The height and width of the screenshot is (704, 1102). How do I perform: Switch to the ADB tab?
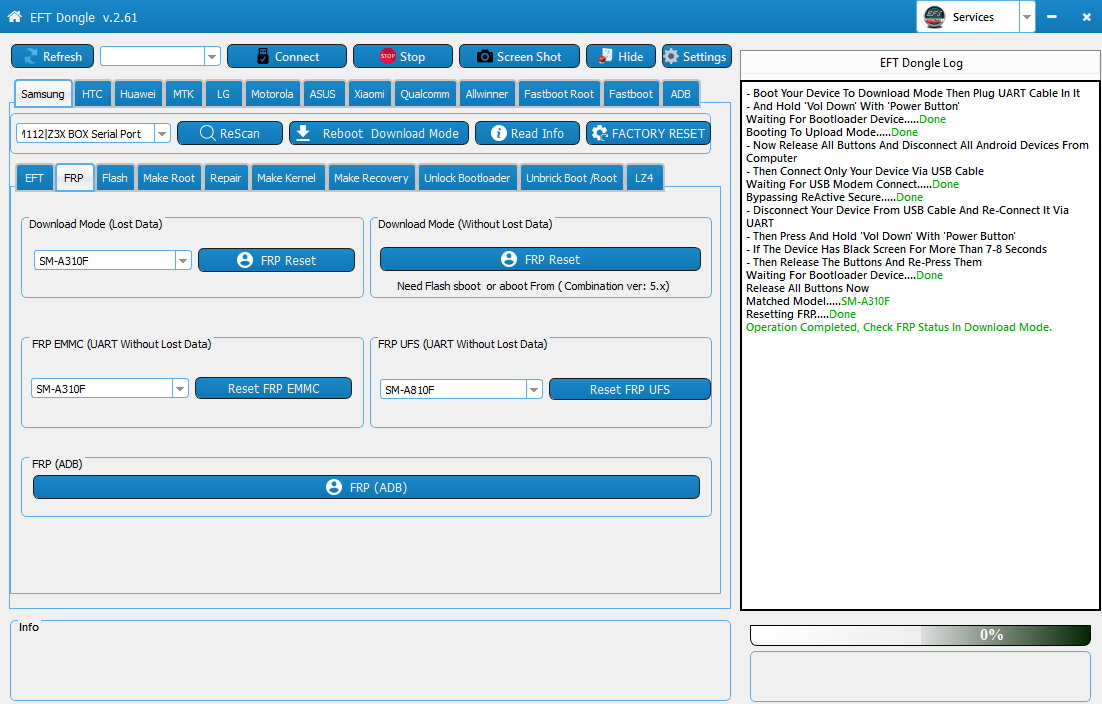(680, 94)
